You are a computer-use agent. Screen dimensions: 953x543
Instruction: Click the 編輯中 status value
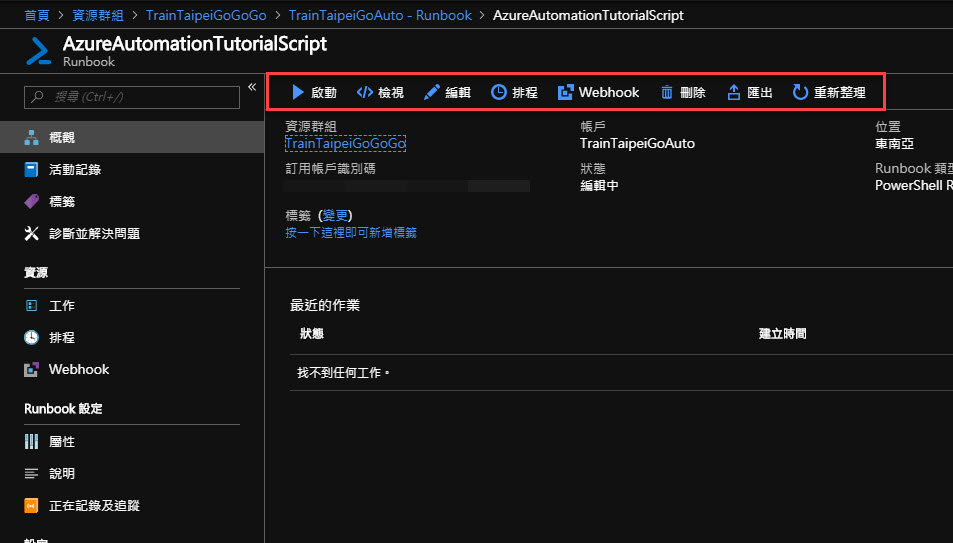599,185
